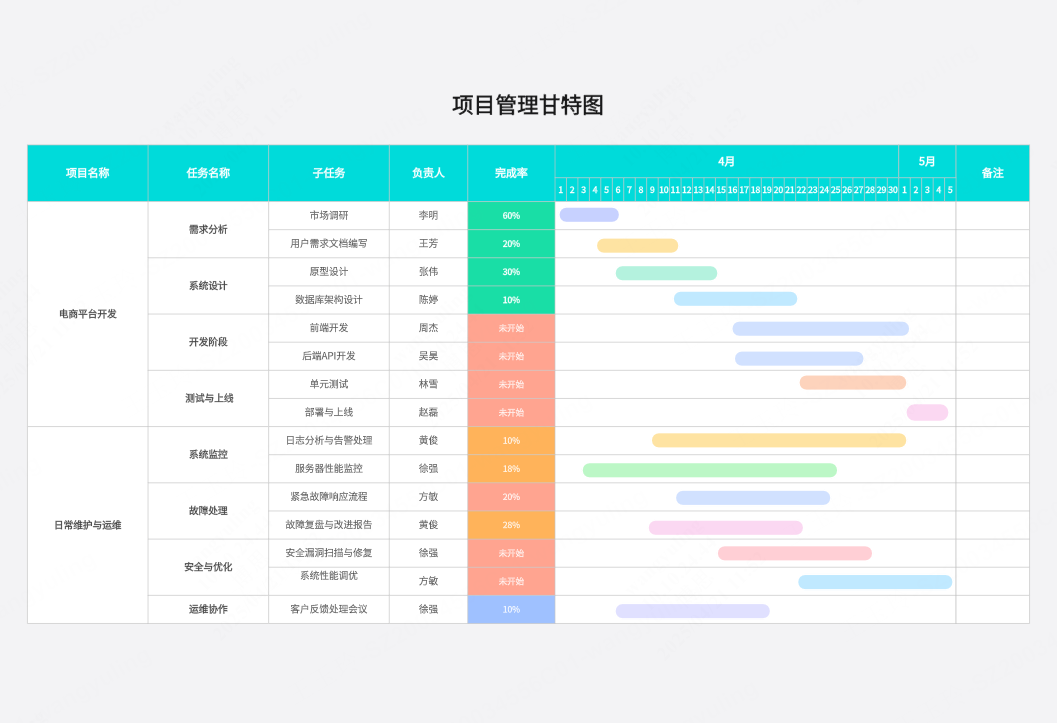Click the 28% completion cell

click(511, 525)
